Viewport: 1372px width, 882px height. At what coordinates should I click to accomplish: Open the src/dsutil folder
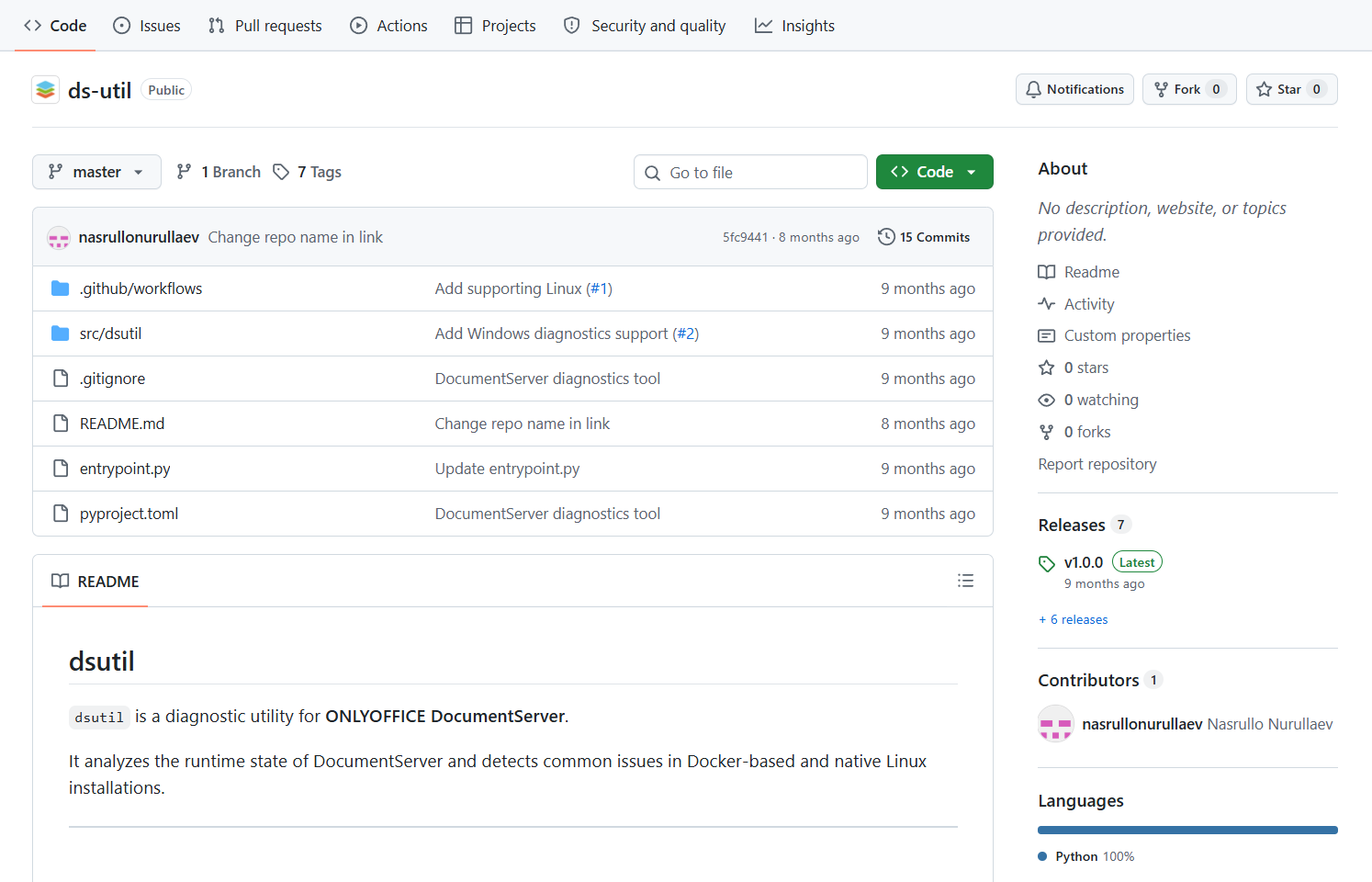[110, 334]
